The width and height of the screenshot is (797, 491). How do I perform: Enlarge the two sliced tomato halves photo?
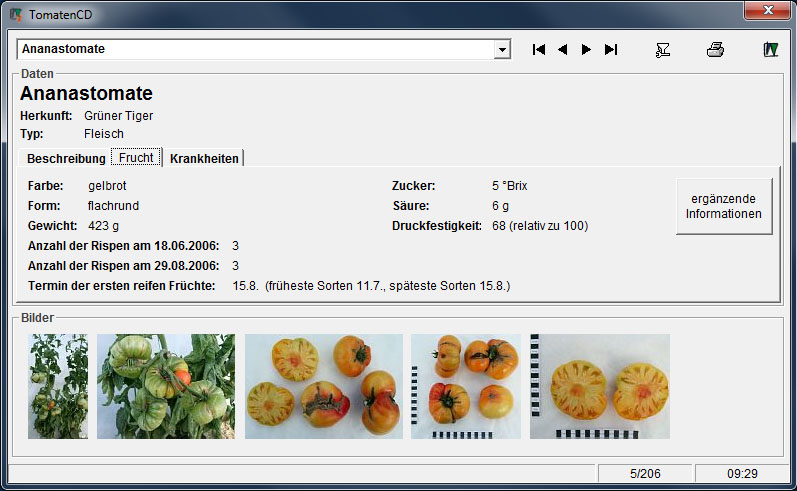click(x=599, y=386)
